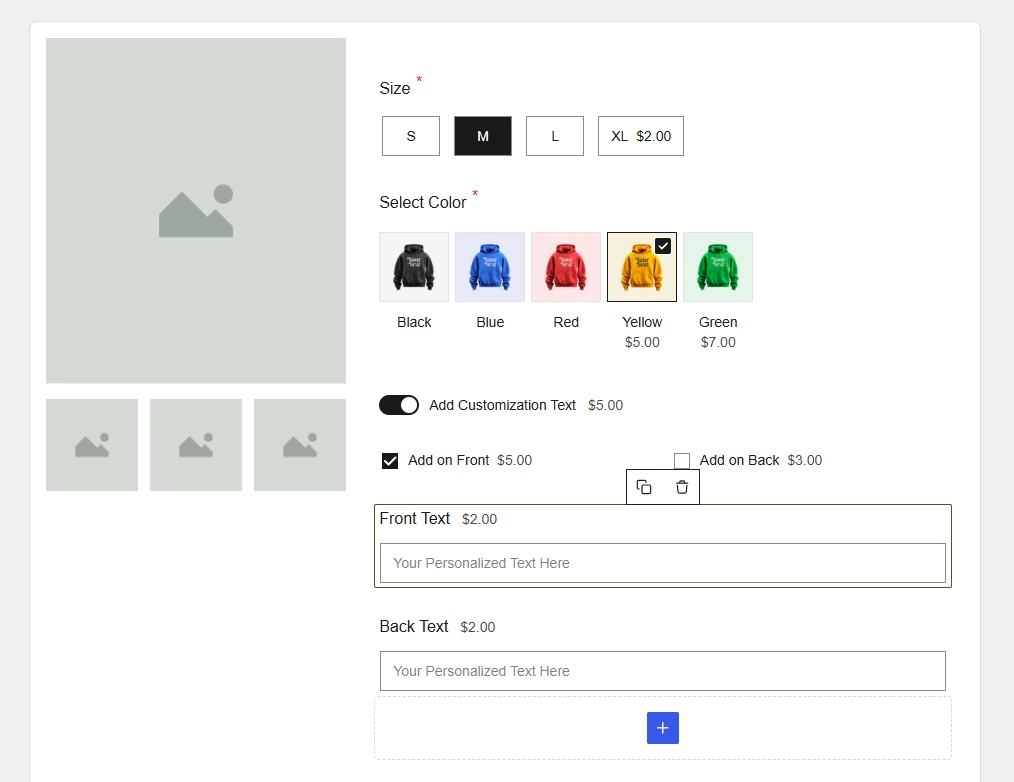This screenshot has width=1014, height=782.
Task: Click the Front Text input field
Action: coord(663,563)
